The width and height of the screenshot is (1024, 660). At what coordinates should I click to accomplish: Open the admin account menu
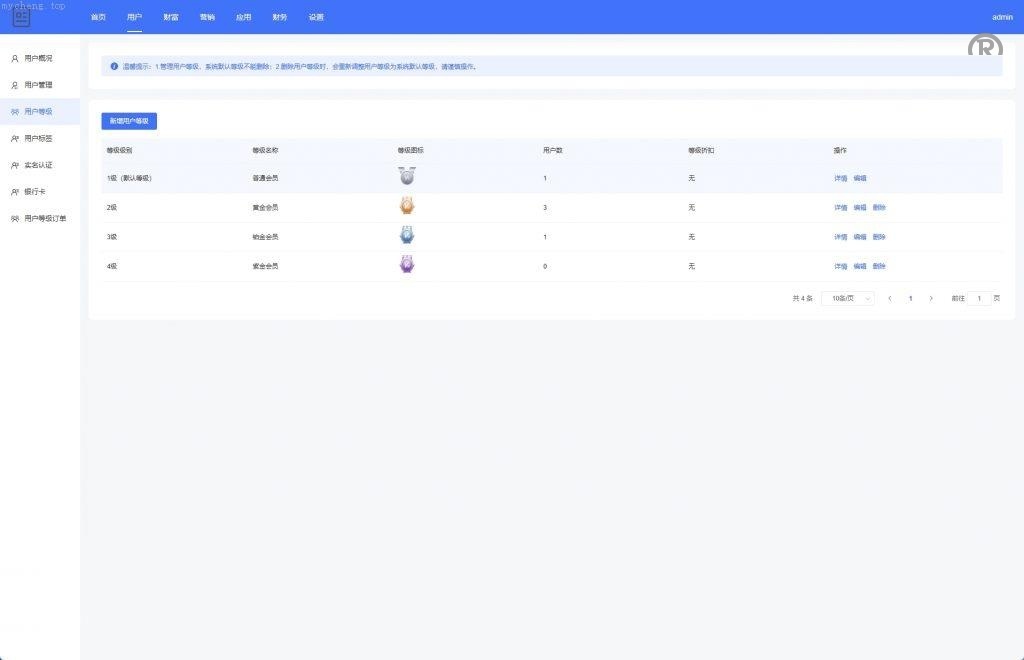click(x=1002, y=17)
